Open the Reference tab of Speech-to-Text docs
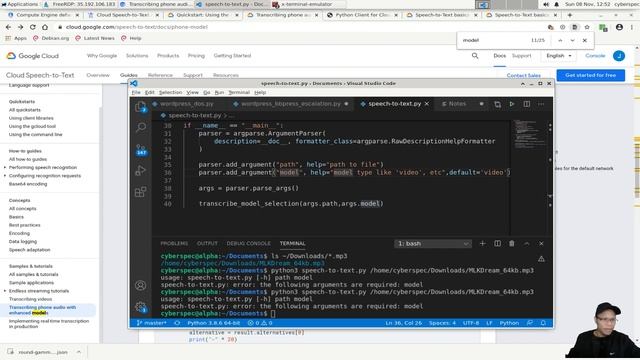The height and width of the screenshot is (360, 640). pos(160,76)
